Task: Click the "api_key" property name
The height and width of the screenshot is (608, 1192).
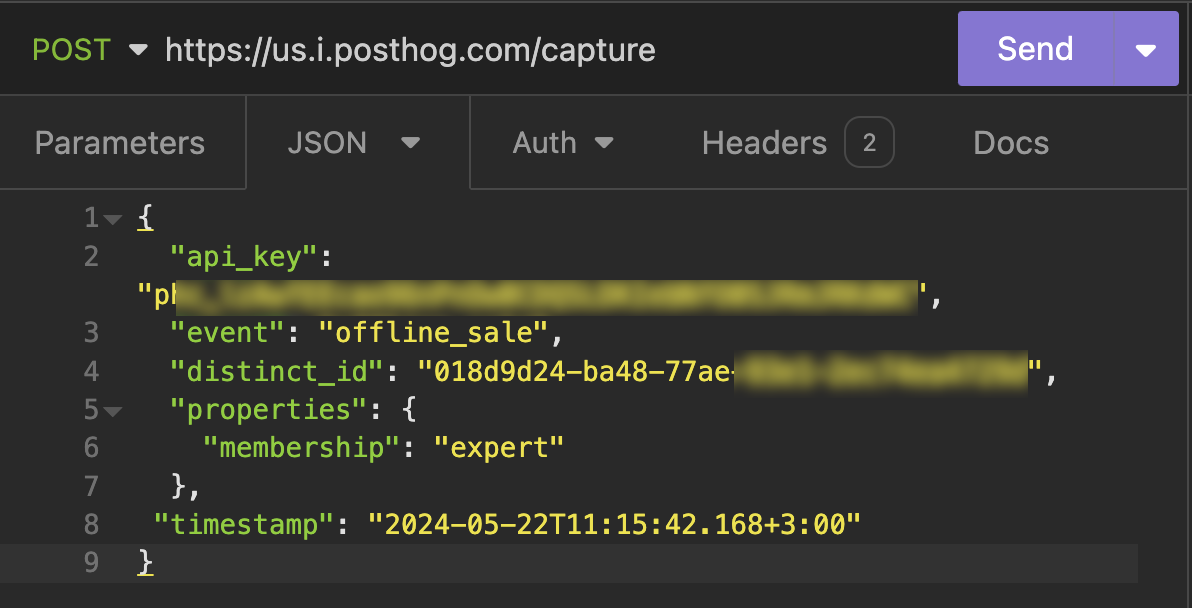Action: tap(243, 257)
